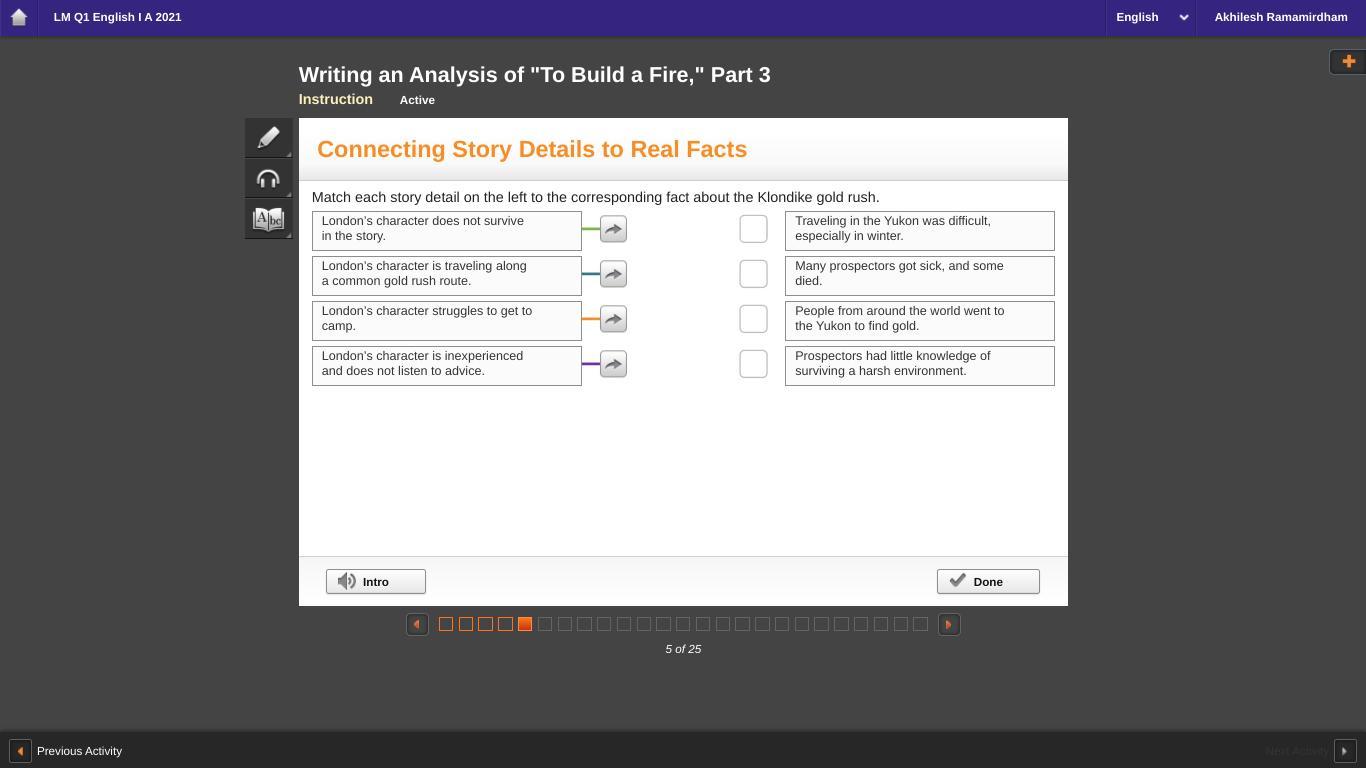This screenshot has height=768, width=1366.
Task: Check box for 'Prospectors had little knowledge'
Action: coord(753,364)
